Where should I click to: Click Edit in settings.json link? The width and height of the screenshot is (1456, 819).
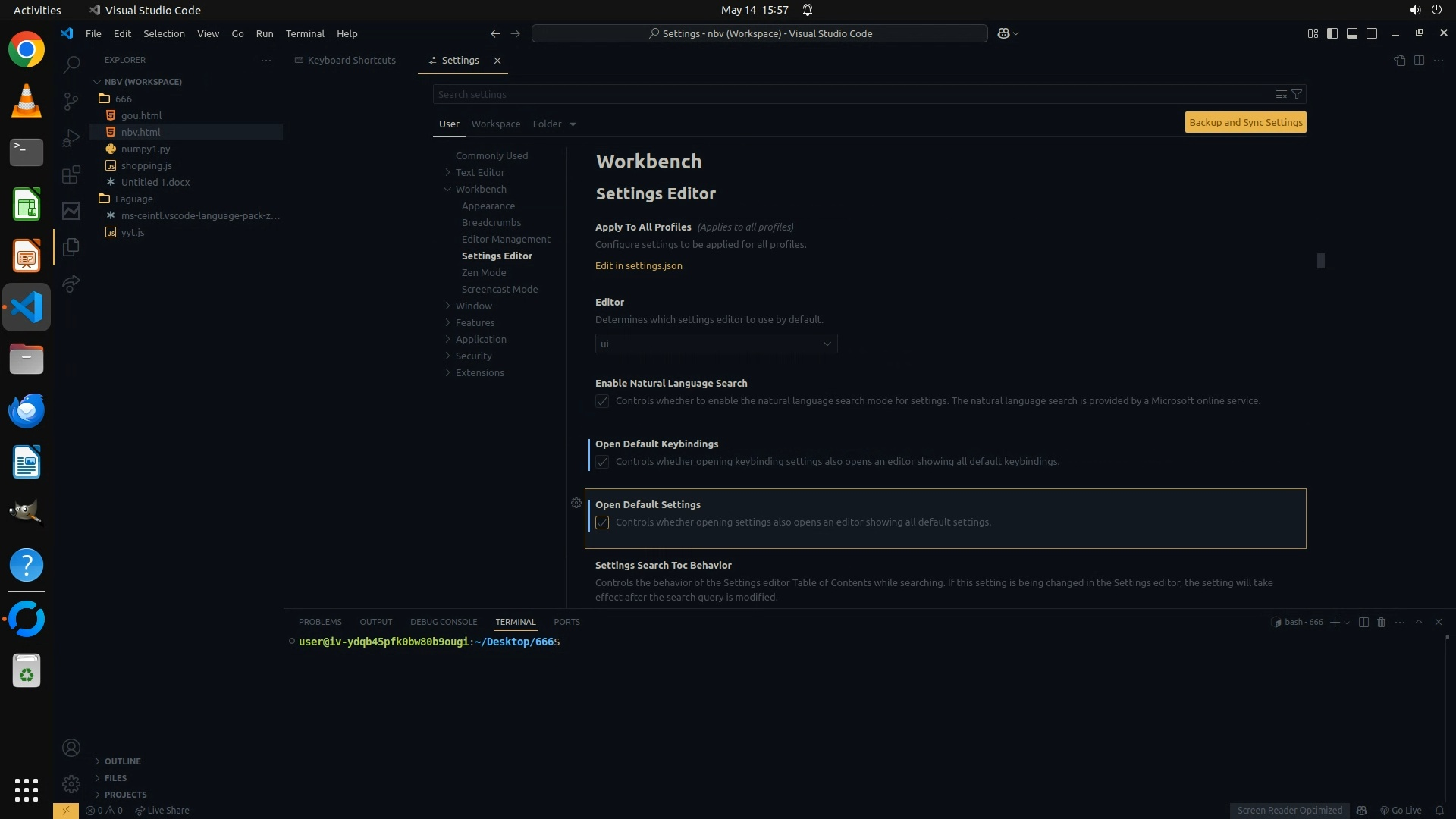[639, 265]
